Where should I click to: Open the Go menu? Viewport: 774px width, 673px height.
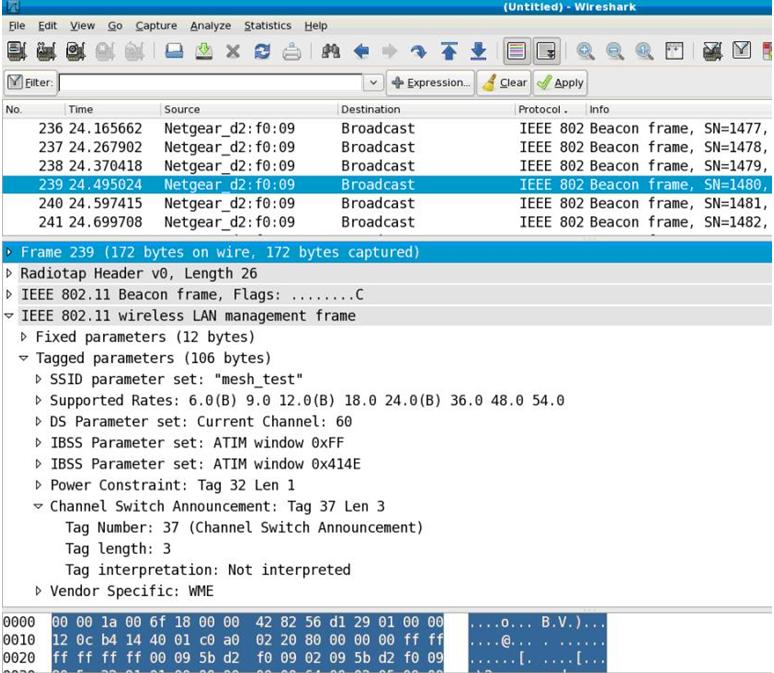pyautogui.click(x=115, y=26)
